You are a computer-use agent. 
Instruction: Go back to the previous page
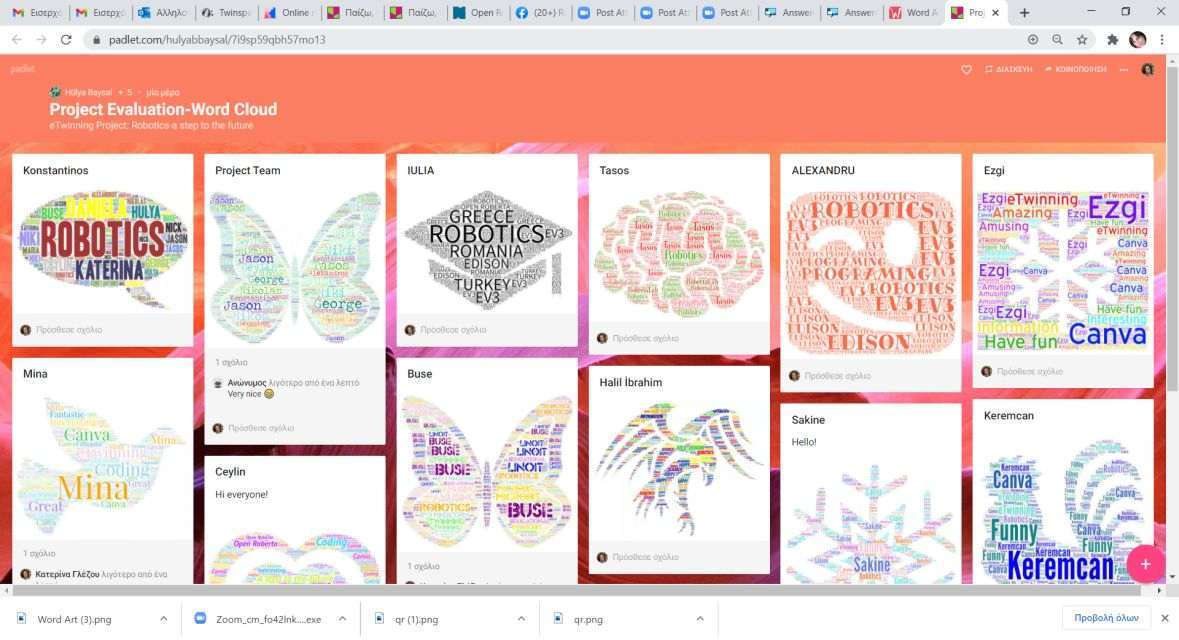17,40
